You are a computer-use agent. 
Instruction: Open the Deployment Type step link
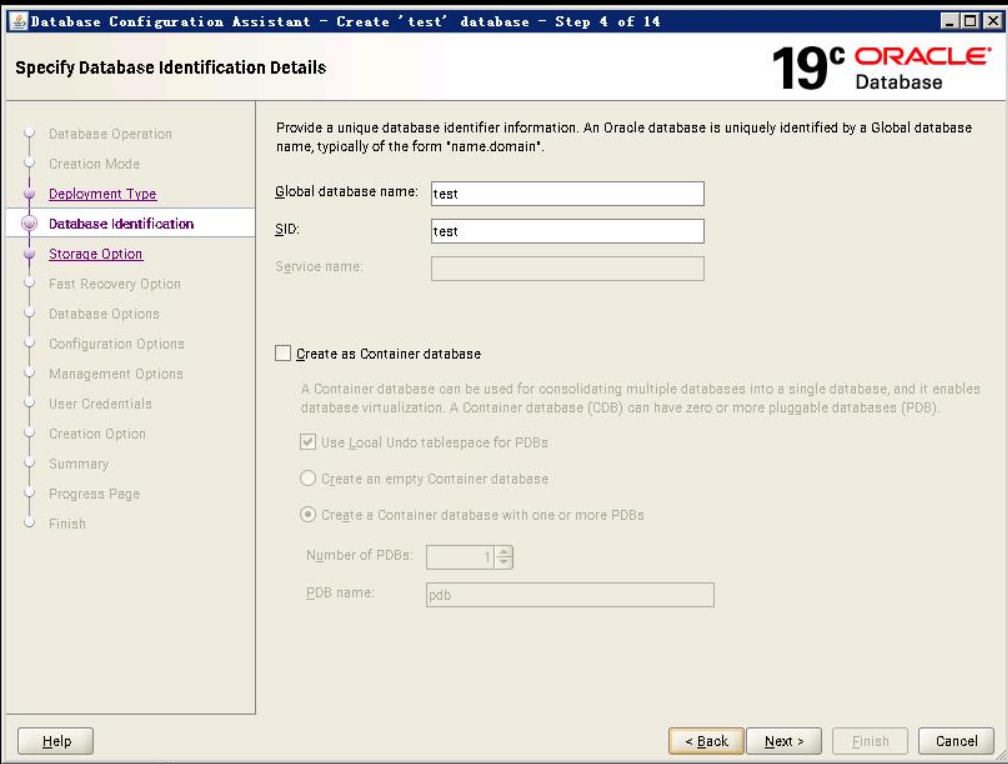pyautogui.click(x=102, y=194)
